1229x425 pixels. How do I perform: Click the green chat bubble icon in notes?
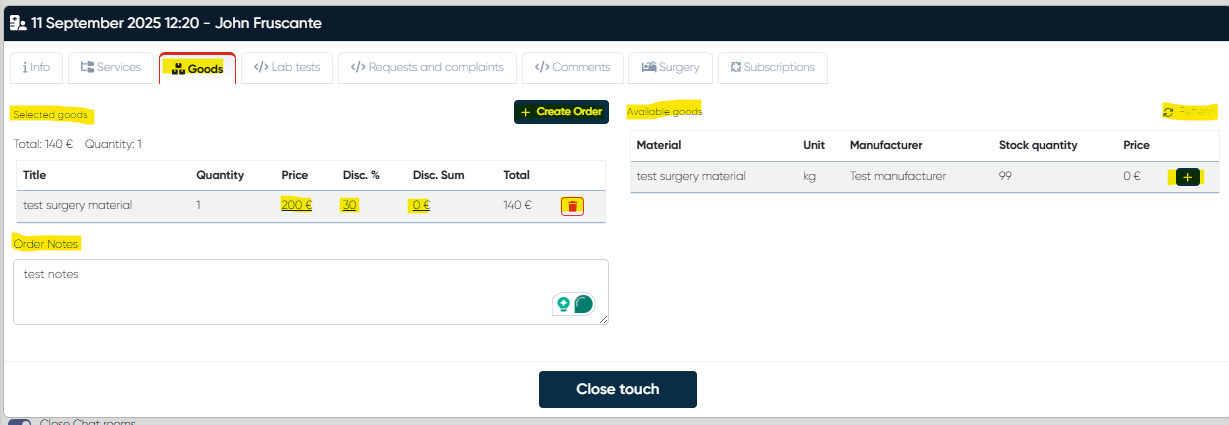(584, 304)
